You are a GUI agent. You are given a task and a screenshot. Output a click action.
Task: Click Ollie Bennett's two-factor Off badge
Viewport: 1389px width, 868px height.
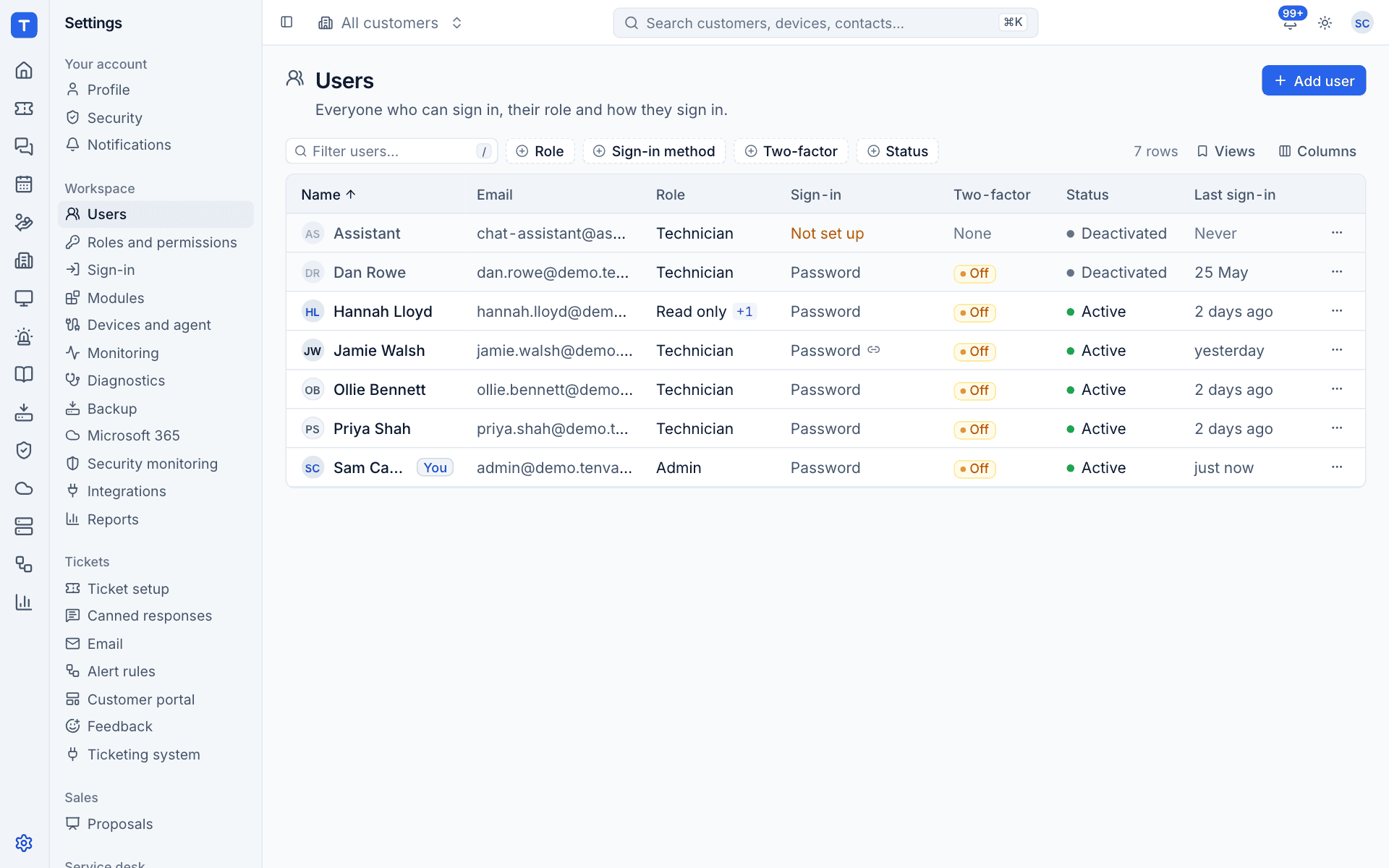click(x=974, y=391)
